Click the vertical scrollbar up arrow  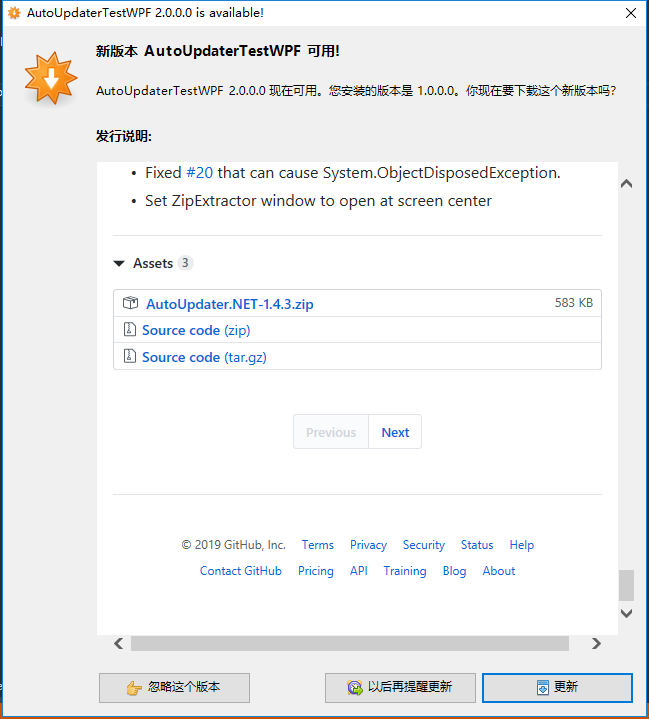click(627, 184)
